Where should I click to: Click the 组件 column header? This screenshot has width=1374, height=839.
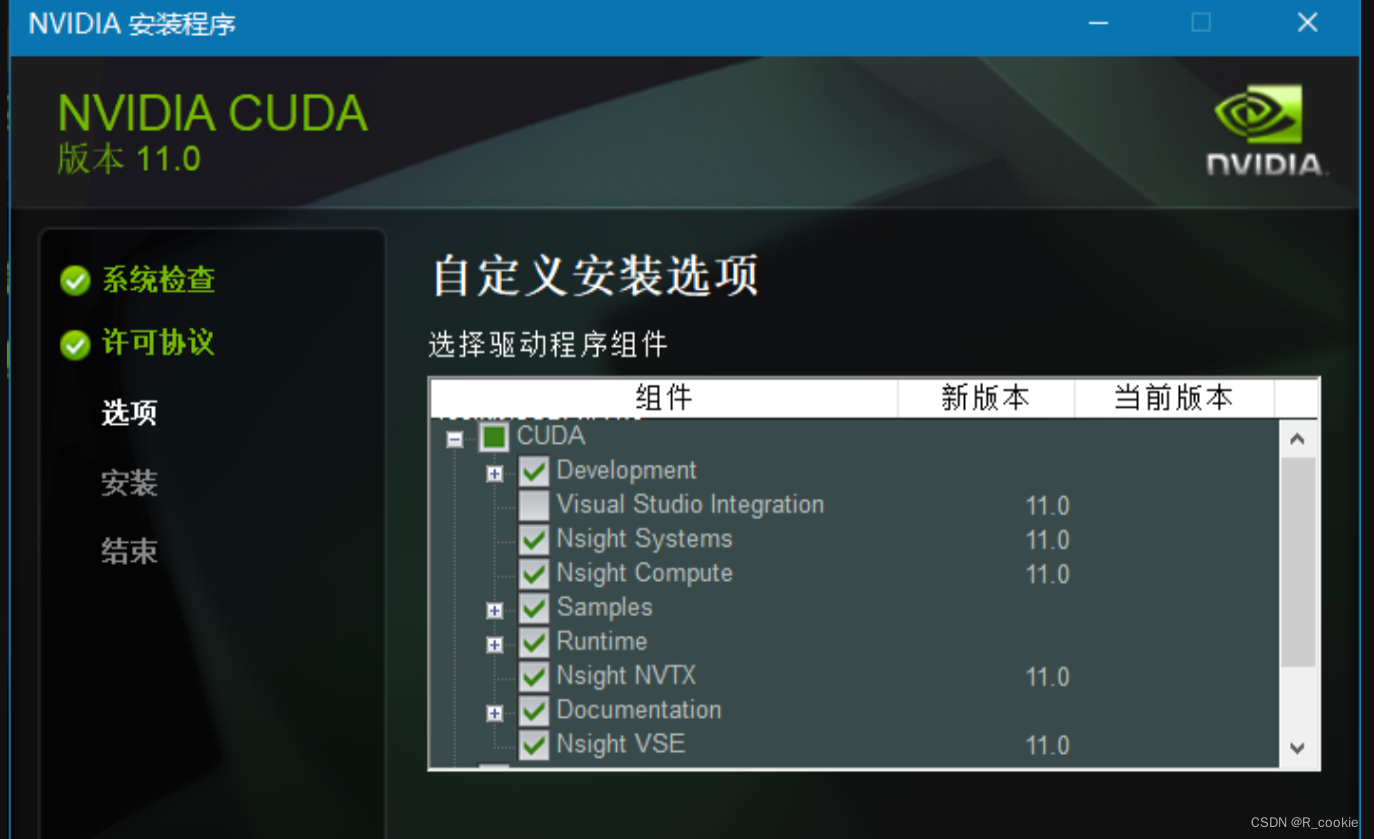664,398
